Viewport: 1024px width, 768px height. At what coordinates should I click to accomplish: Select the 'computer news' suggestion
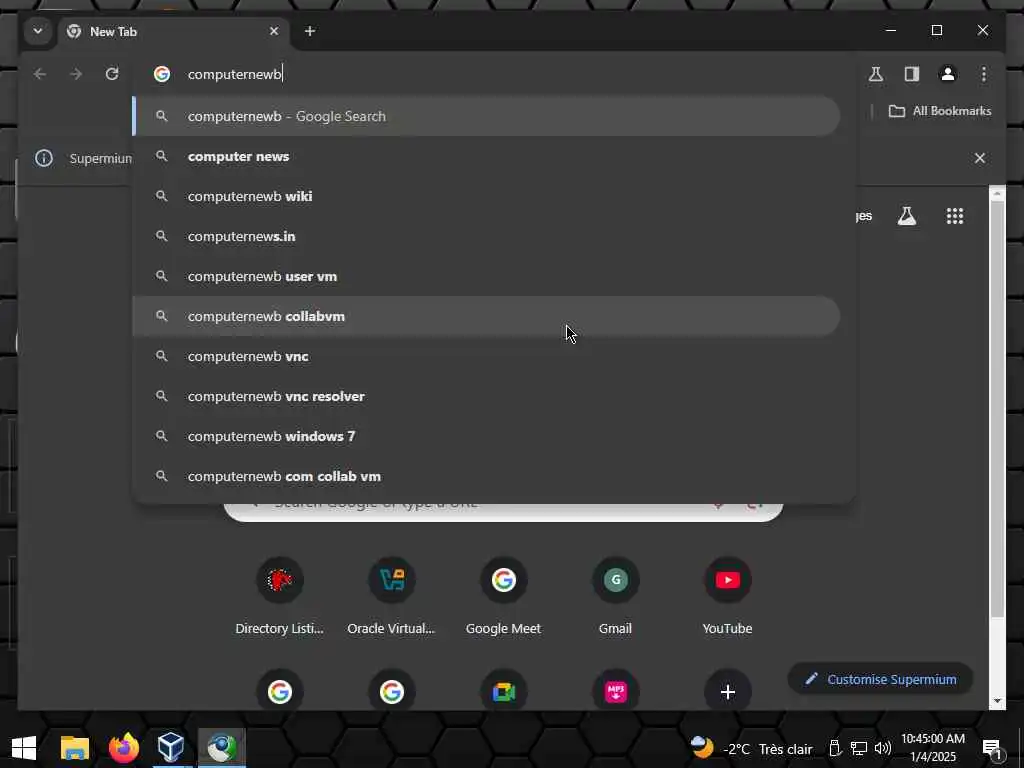[487, 156]
